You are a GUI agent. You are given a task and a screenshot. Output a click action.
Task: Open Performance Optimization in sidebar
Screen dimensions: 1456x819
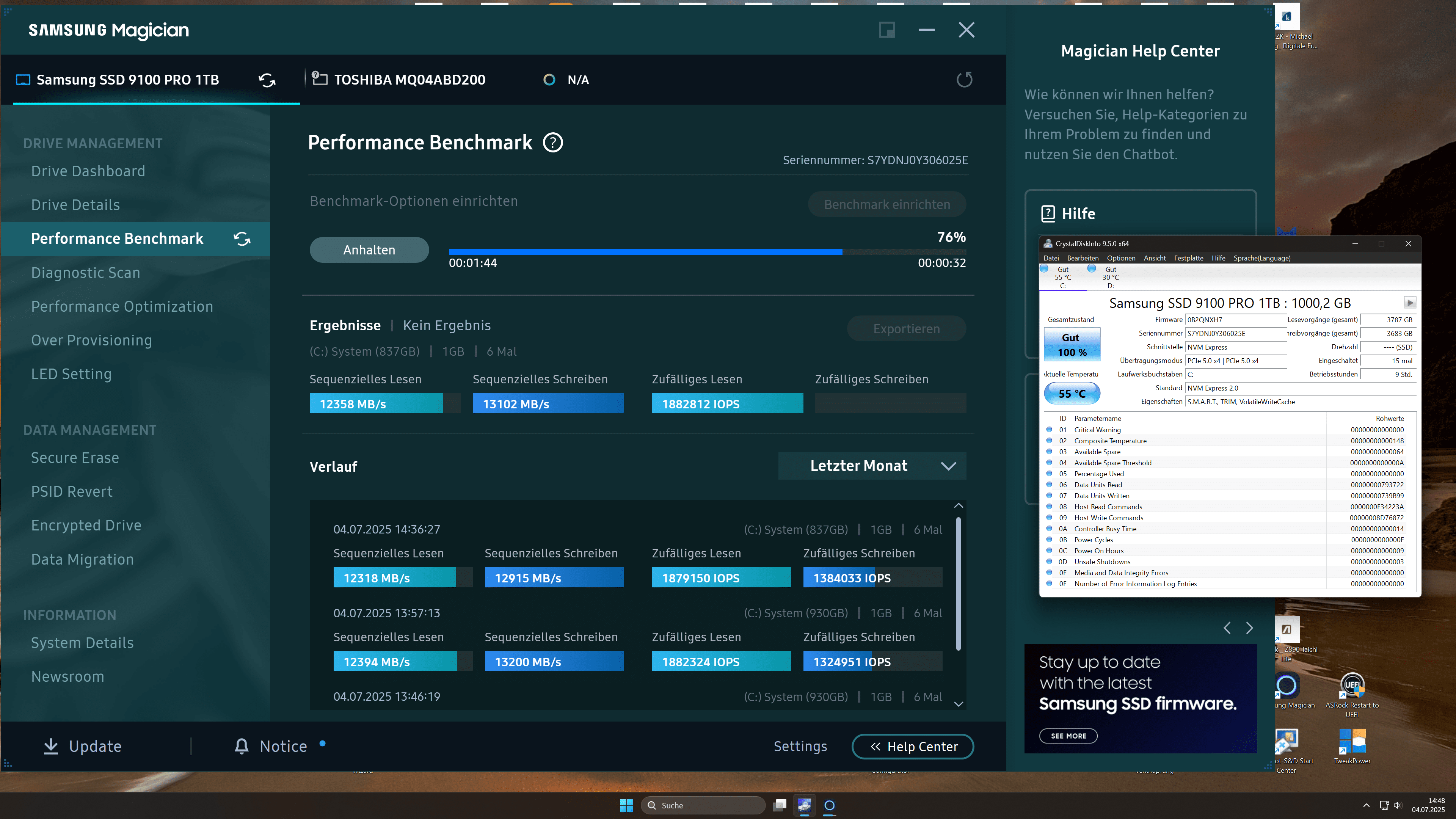122,306
